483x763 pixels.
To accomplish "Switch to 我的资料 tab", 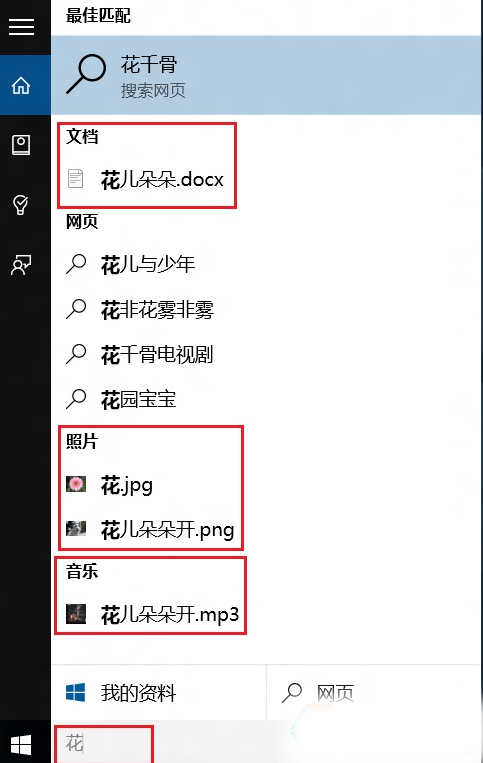I will (159, 692).
